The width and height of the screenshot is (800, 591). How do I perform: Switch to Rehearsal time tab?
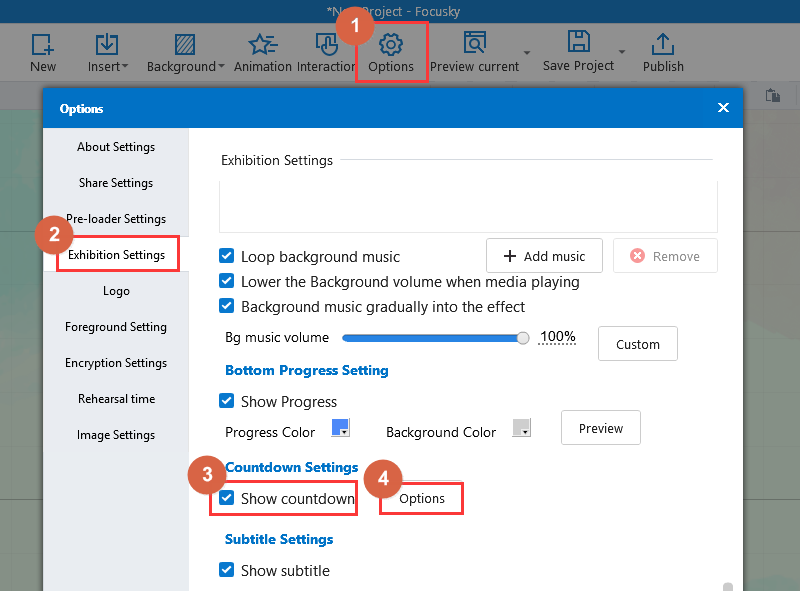coord(116,399)
